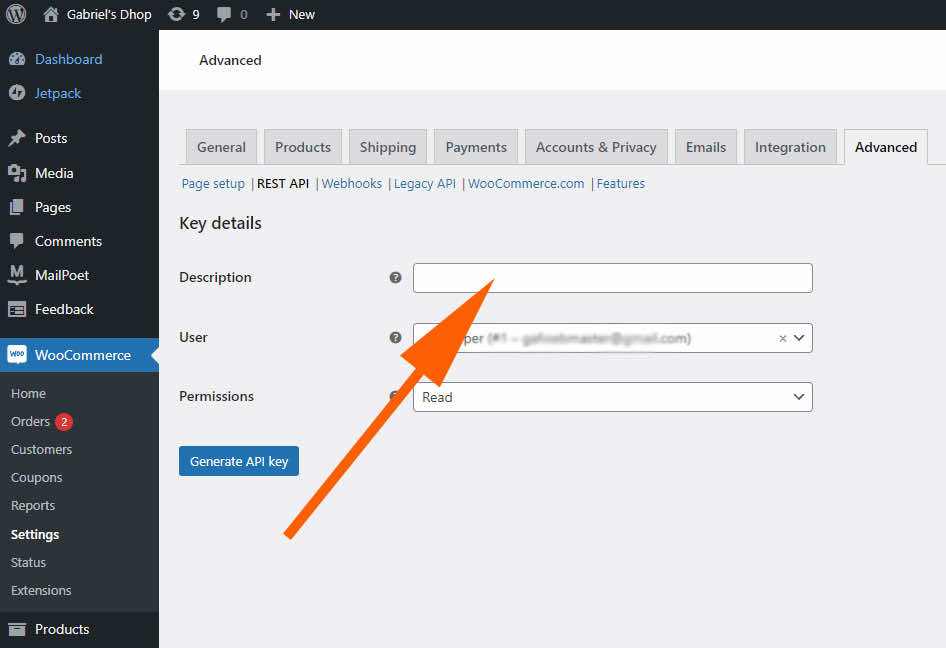This screenshot has width=946, height=648.
Task: Click the Pages icon in sidebar
Action: 17,208
